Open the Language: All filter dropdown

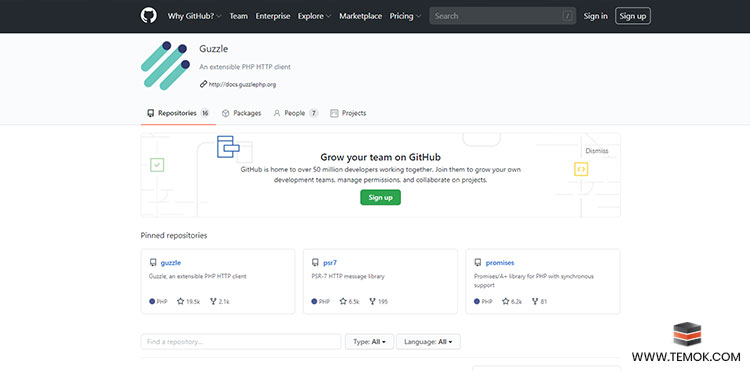pyautogui.click(x=428, y=342)
